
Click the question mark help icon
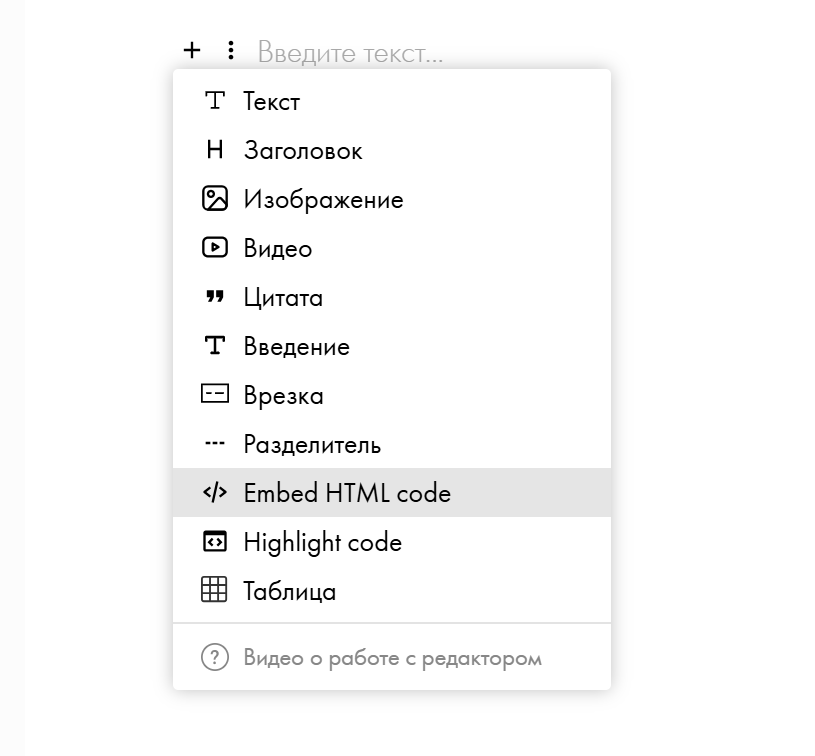click(215, 657)
